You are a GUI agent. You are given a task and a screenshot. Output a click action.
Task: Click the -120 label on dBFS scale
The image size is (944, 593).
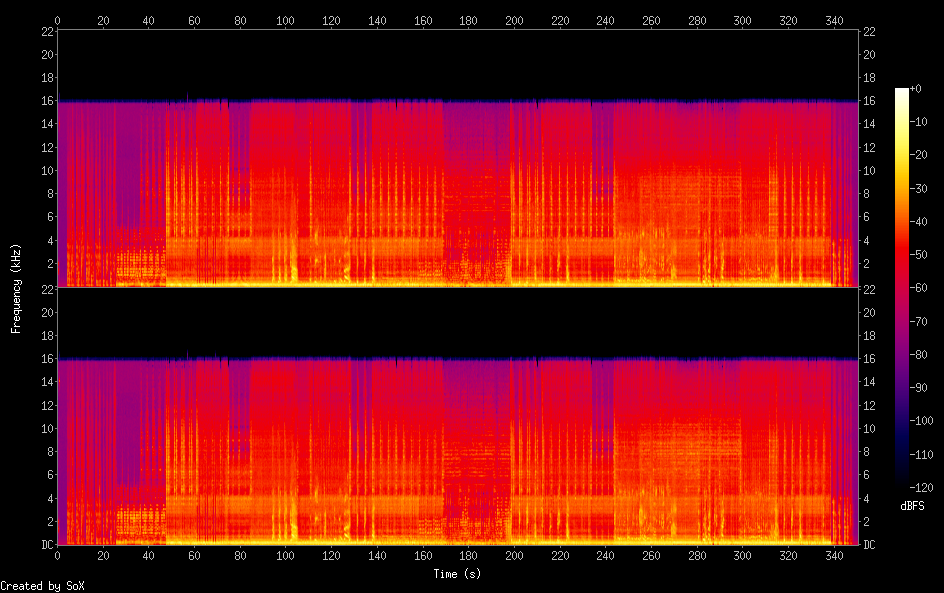(925, 487)
